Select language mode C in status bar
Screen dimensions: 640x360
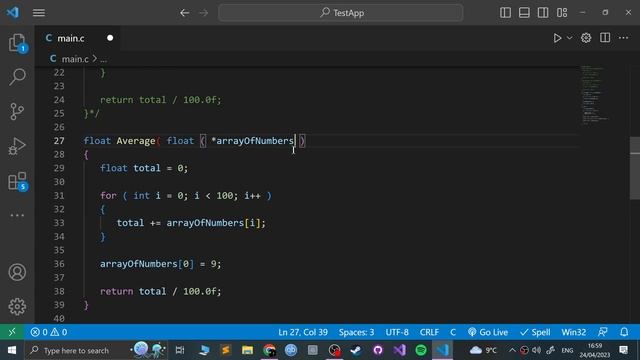[x=453, y=332]
